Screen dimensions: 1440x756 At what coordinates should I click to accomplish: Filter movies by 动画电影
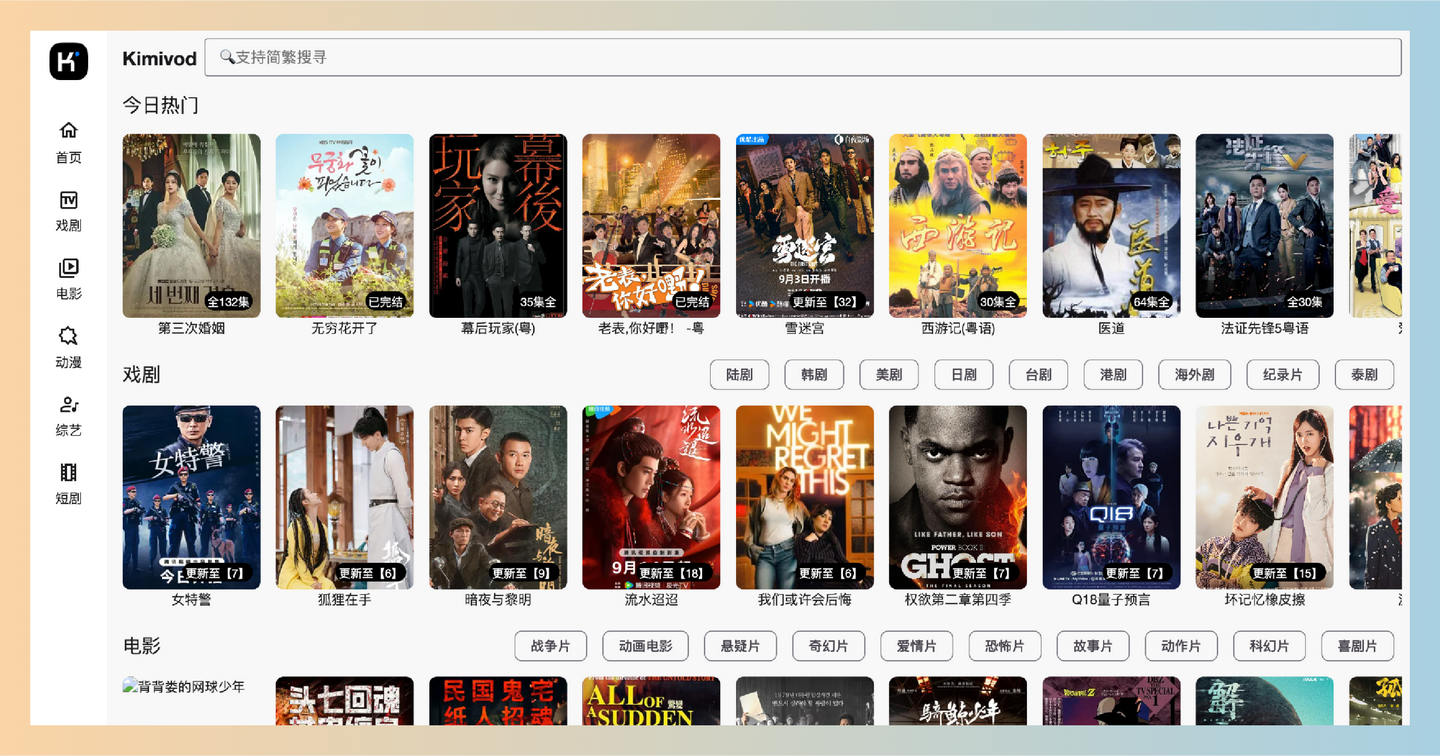click(646, 646)
